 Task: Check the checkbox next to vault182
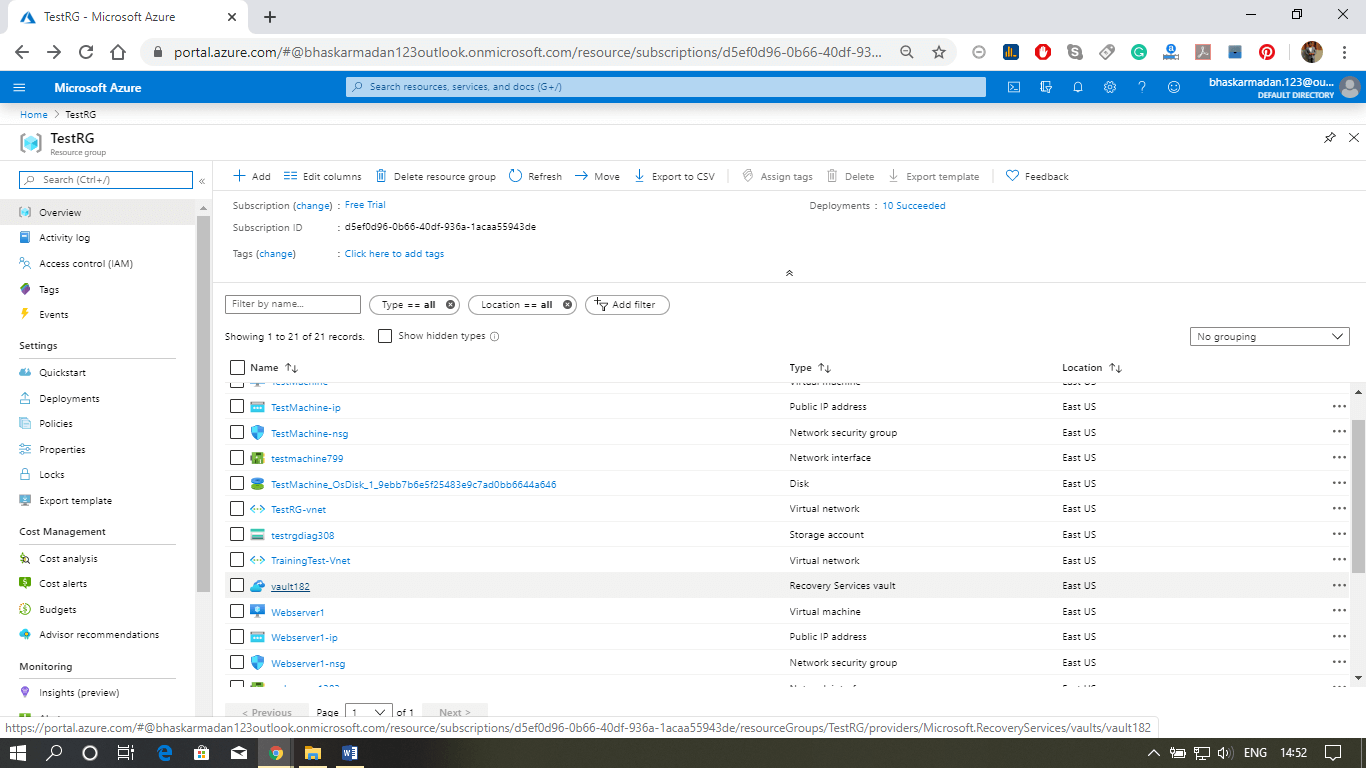click(237, 585)
